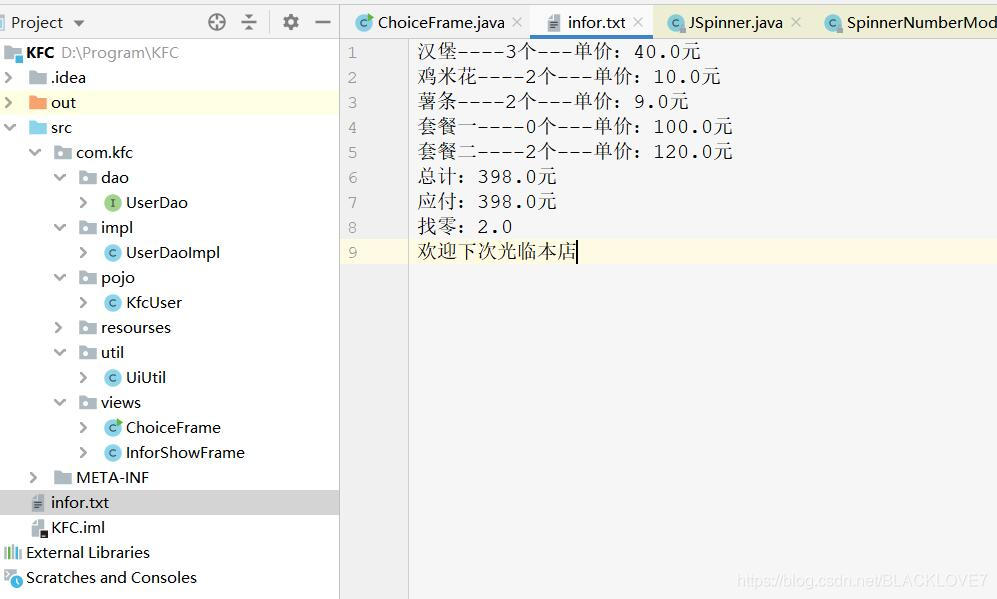Click the 找零: 2.0 line
Viewport: 997px width, 599px height.
465,226
